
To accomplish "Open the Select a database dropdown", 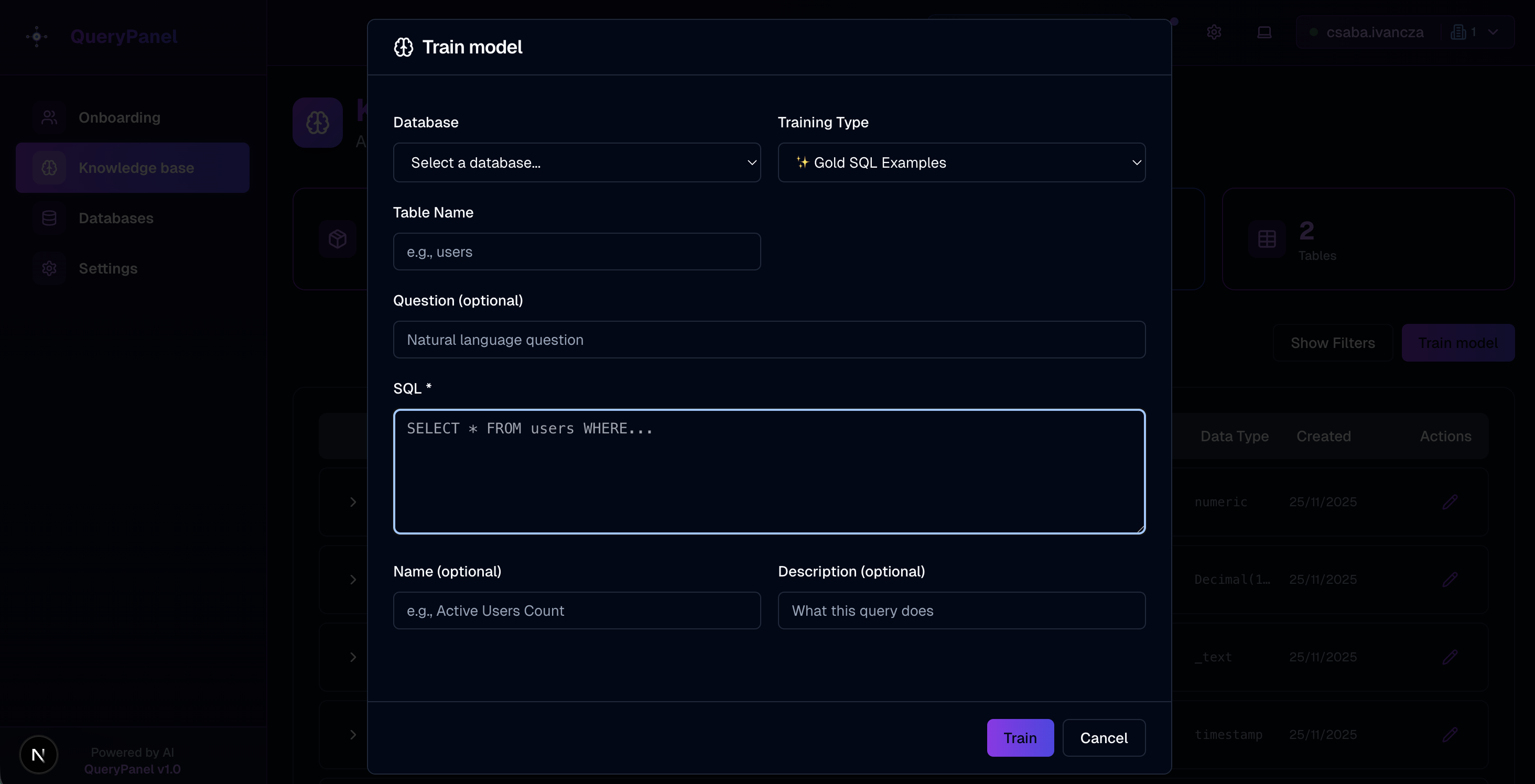I will pos(576,162).
